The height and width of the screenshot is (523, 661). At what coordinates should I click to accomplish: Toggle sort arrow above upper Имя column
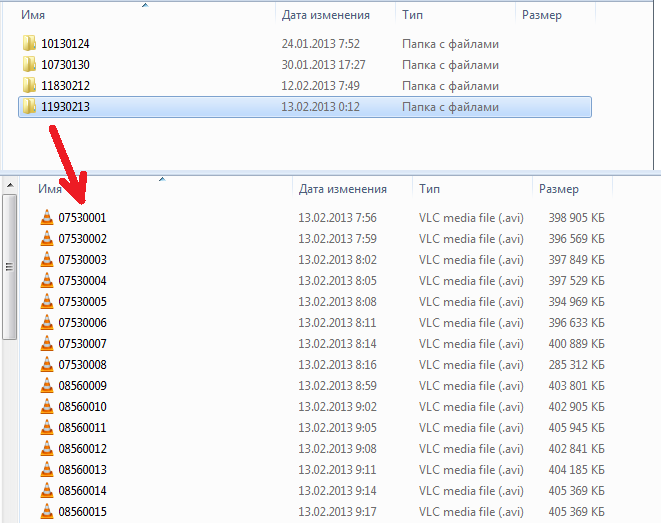pyautogui.click(x=145, y=6)
